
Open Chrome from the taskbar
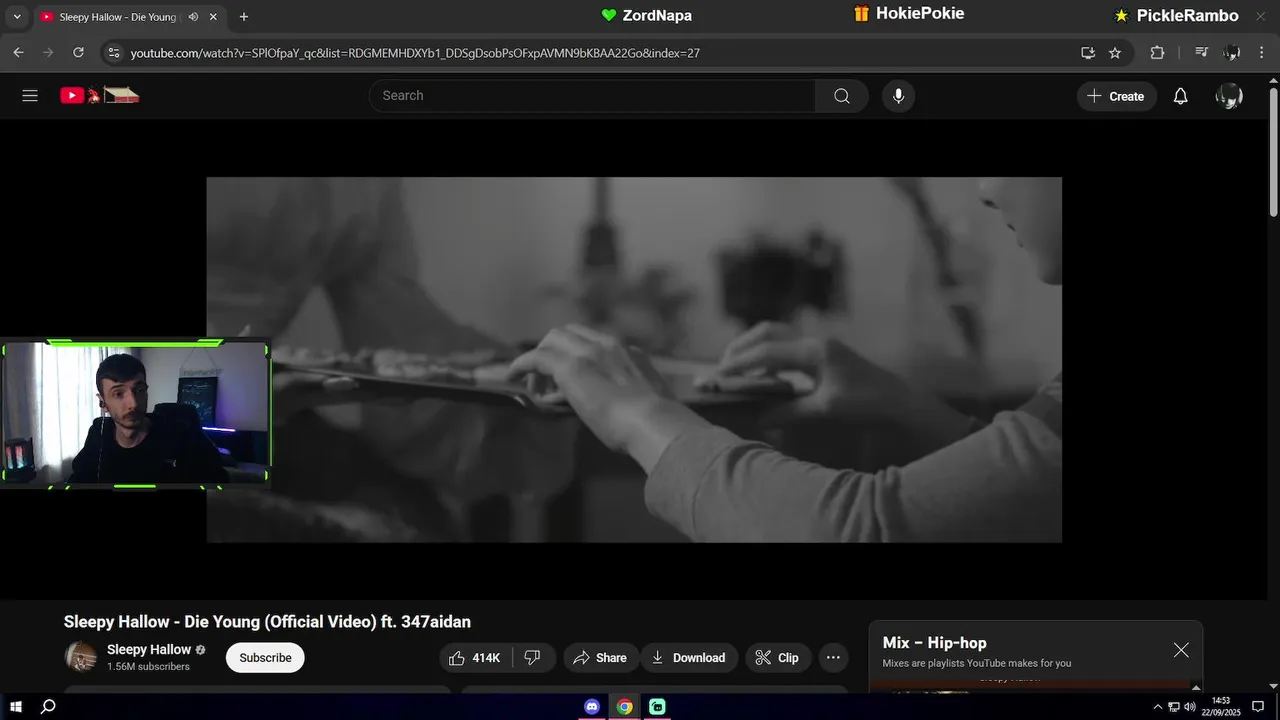(624, 707)
